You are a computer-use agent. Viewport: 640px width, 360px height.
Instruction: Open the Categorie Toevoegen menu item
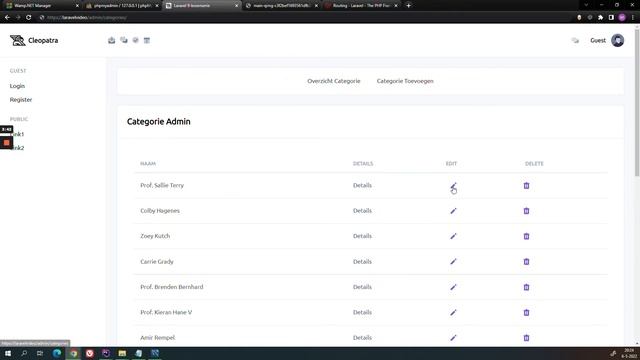(405, 81)
